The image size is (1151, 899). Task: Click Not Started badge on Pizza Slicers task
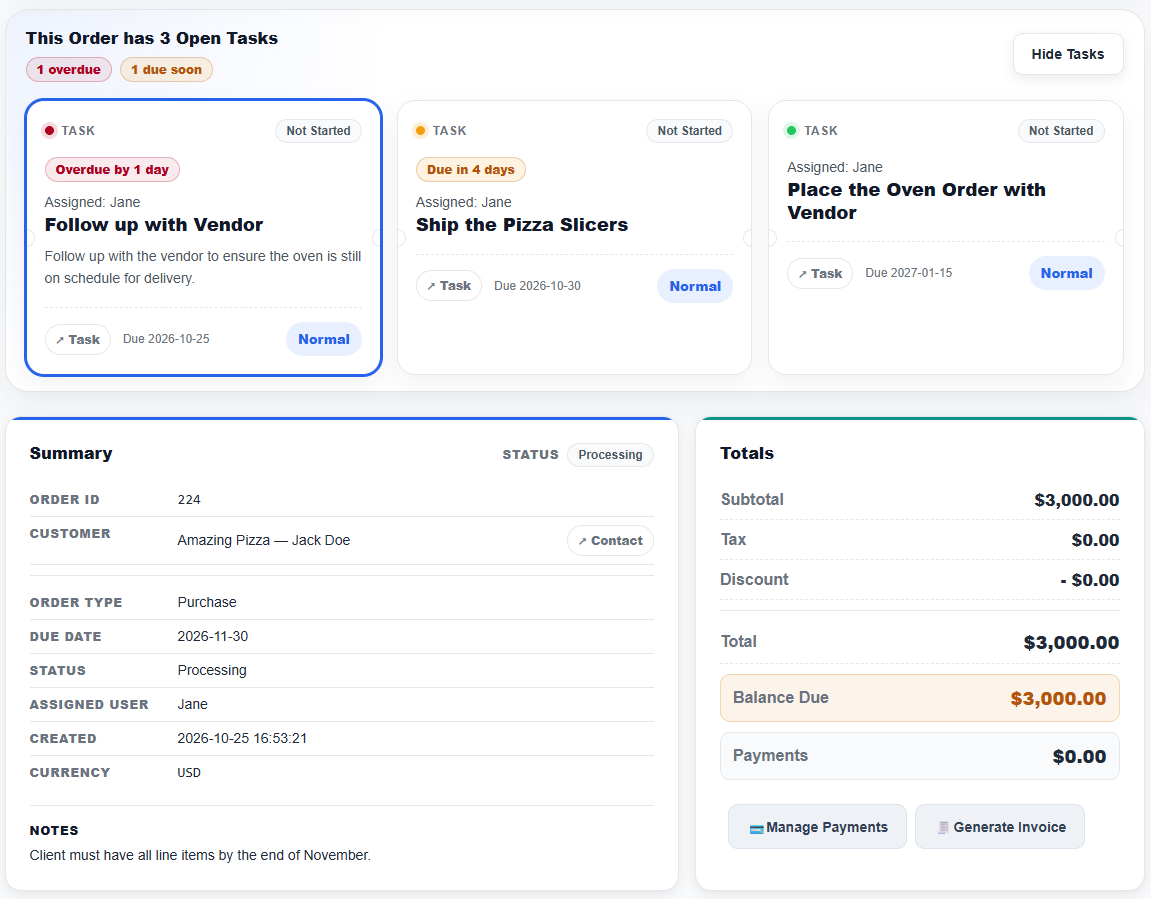689,131
